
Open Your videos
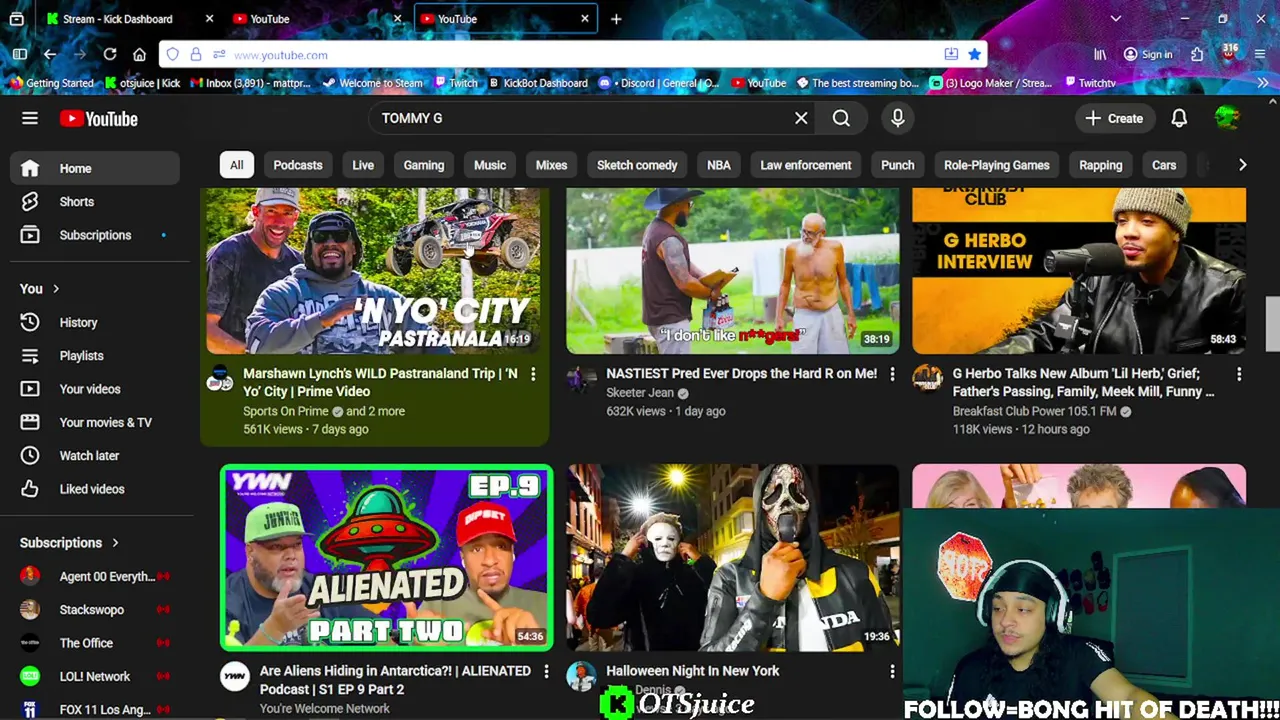tap(95, 389)
